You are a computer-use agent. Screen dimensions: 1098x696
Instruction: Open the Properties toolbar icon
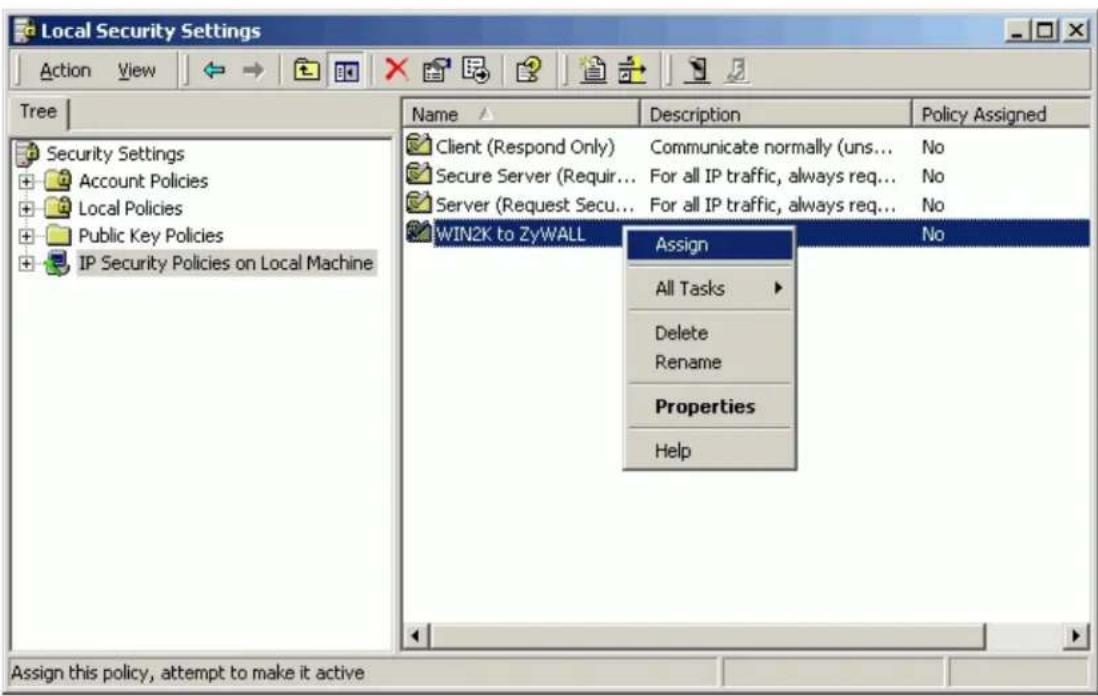click(x=436, y=70)
